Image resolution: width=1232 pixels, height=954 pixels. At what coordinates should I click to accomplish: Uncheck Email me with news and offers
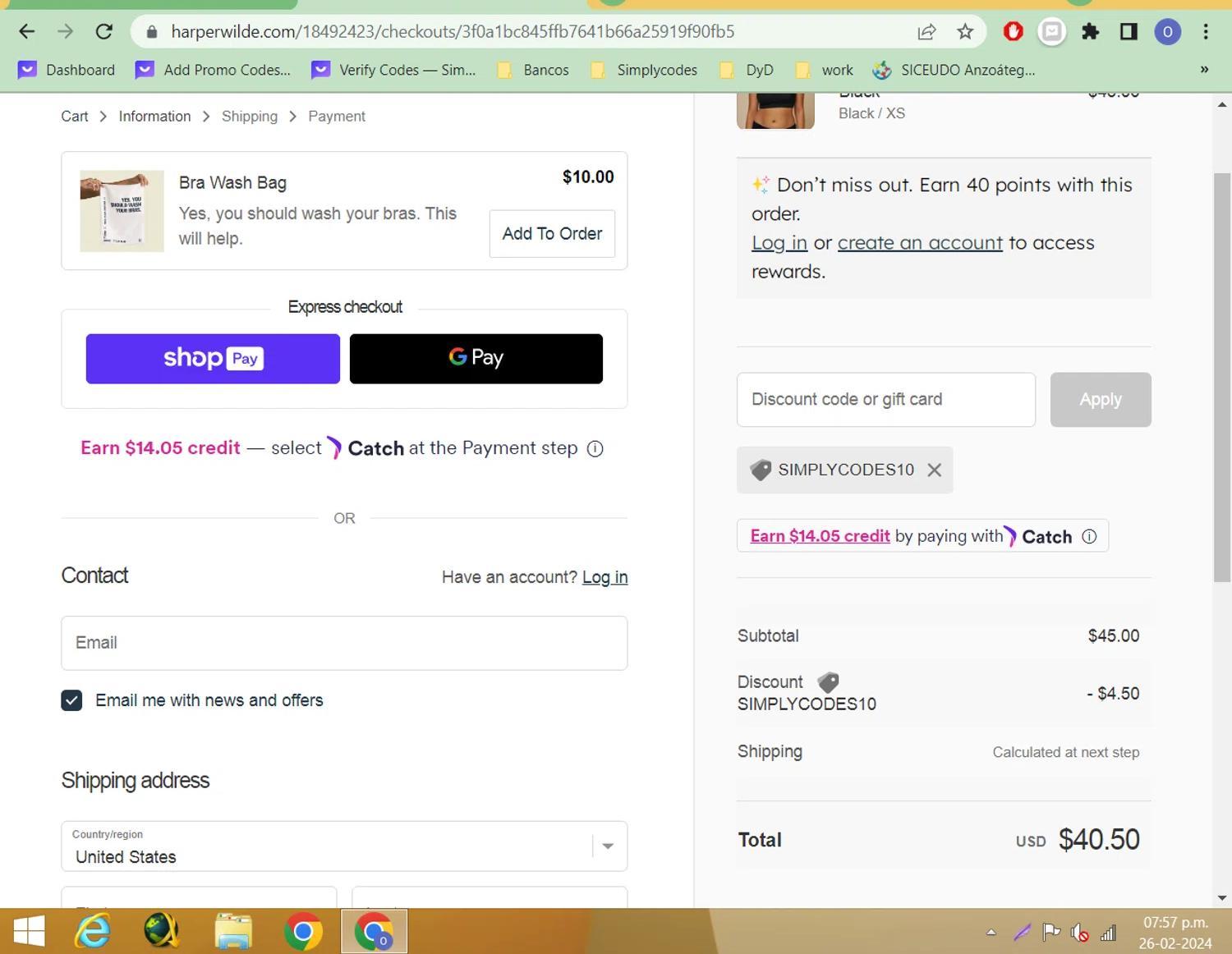(x=71, y=700)
